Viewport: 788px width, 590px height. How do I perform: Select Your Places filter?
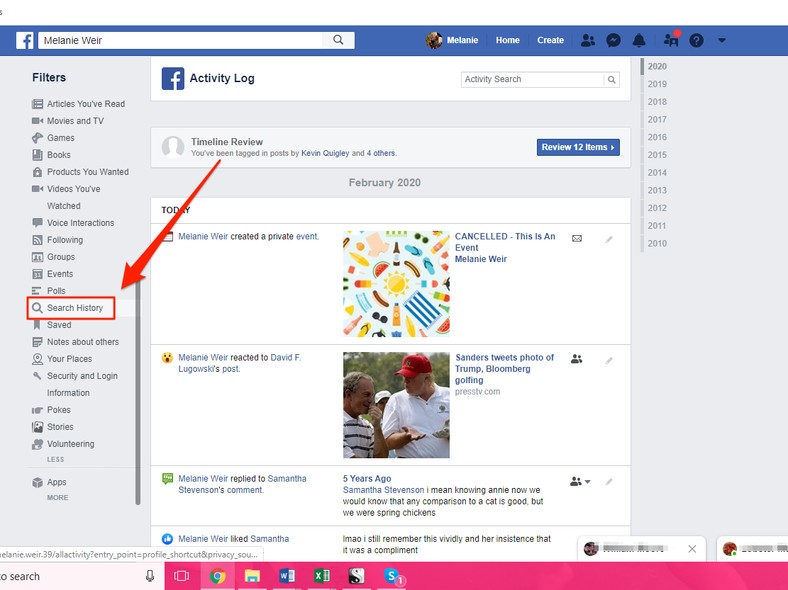[62, 359]
